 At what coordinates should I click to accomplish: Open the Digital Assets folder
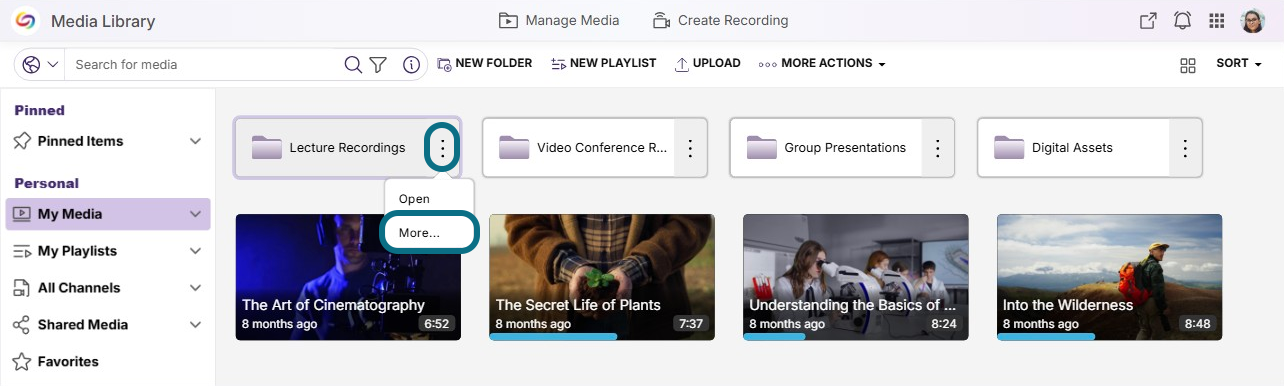tap(1073, 148)
